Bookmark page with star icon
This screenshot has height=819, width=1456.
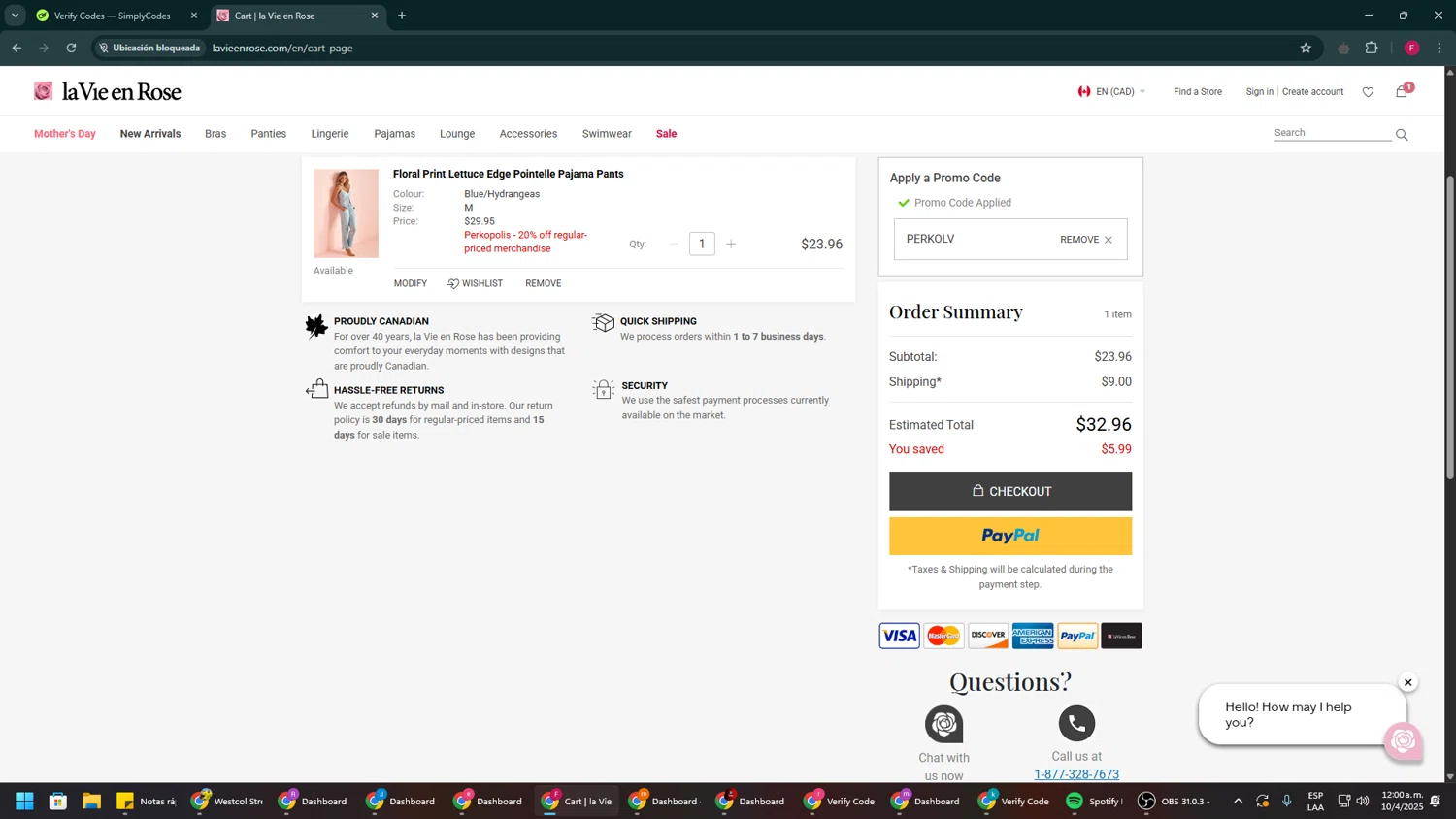pos(1306,48)
